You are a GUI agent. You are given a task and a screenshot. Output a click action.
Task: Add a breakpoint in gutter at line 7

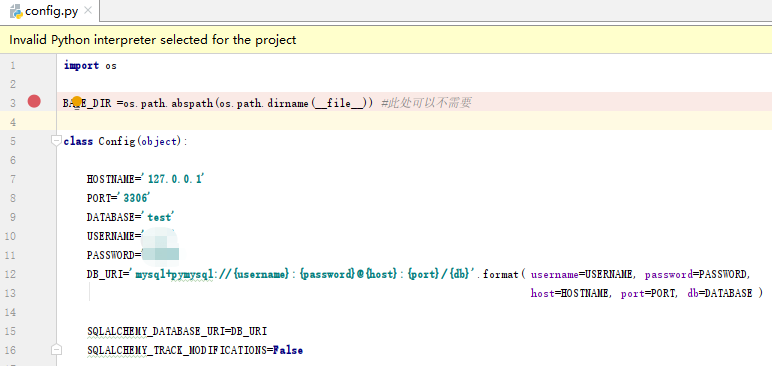(34, 179)
